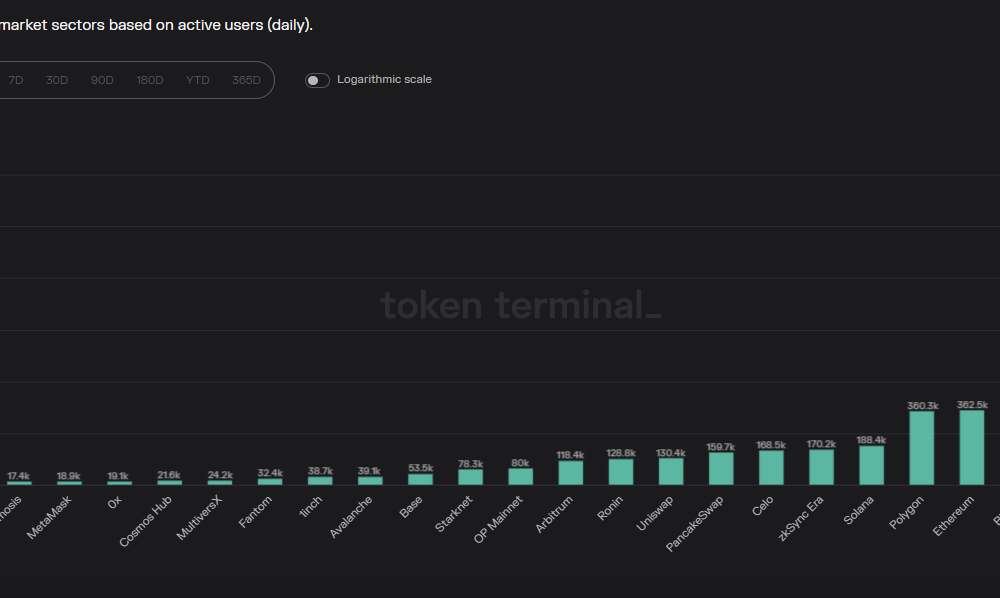Click the Avalanche axis label
Viewport: 1000px width, 598px height.
coord(351,517)
